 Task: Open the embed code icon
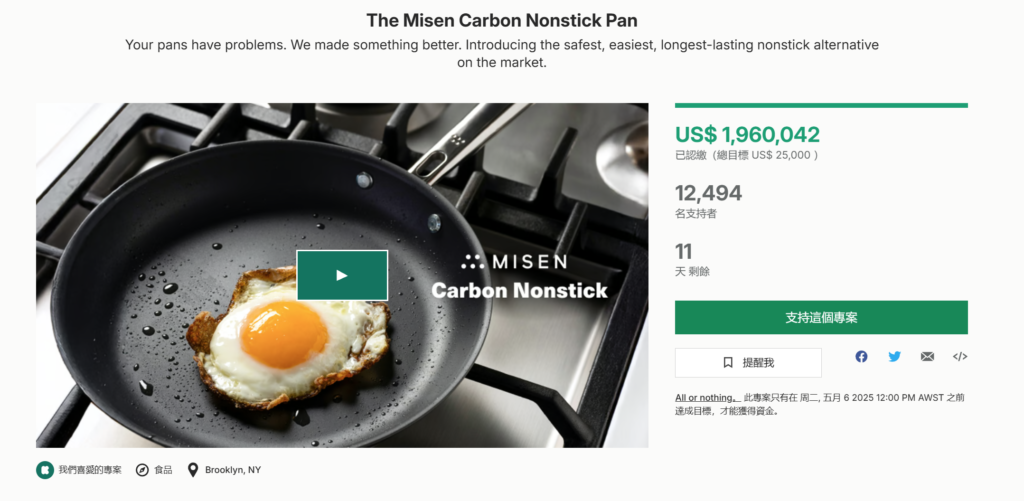pyautogui.click(x=960, y=357)
